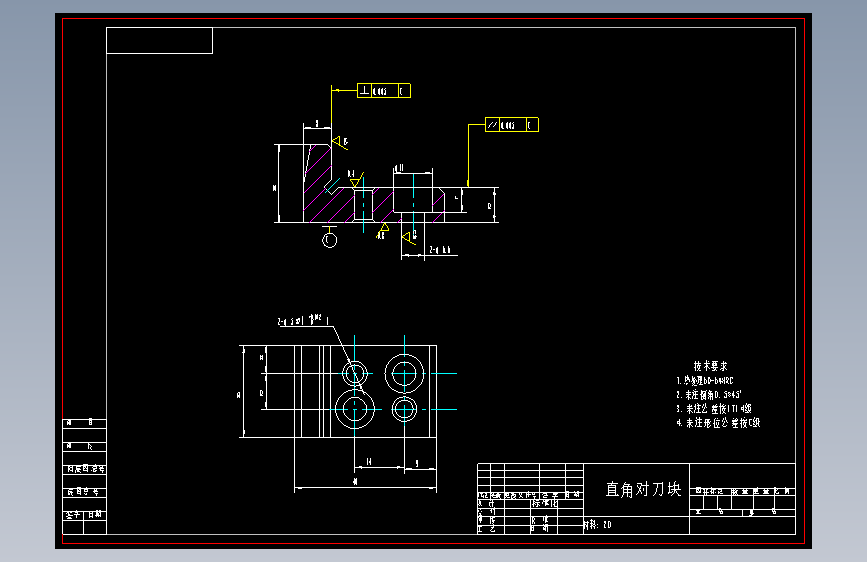Click requirement line 4 ending in C级
Screen dimensions: 867x562
click(718, 423)
